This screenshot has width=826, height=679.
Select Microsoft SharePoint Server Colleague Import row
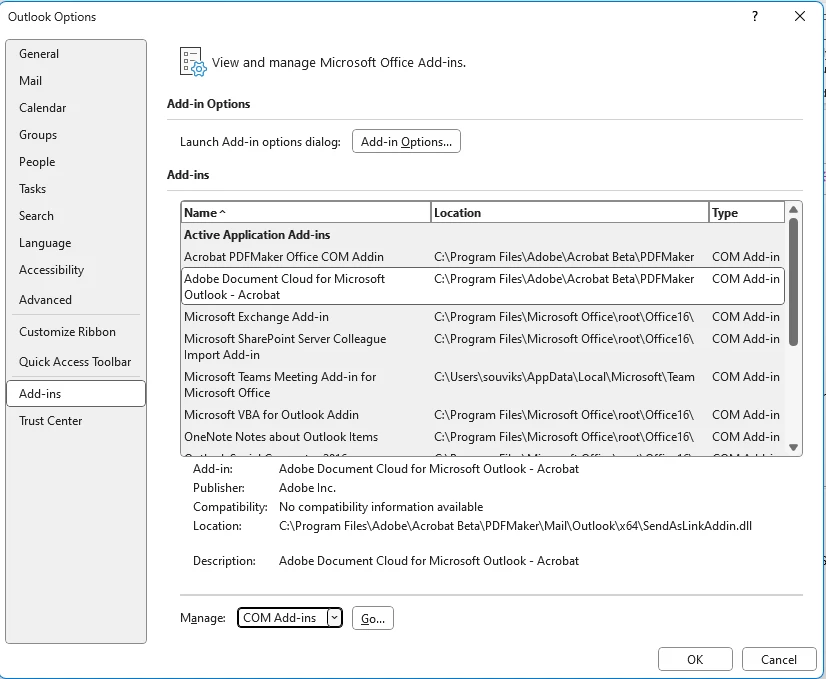click(483, 347)
